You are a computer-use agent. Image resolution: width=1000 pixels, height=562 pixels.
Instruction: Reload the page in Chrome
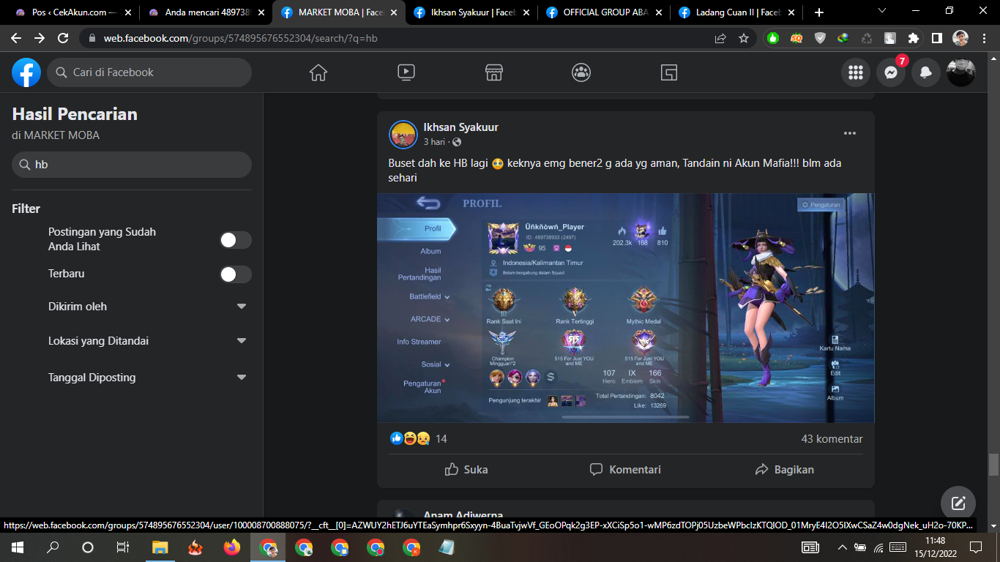click(x=62, y=38)
